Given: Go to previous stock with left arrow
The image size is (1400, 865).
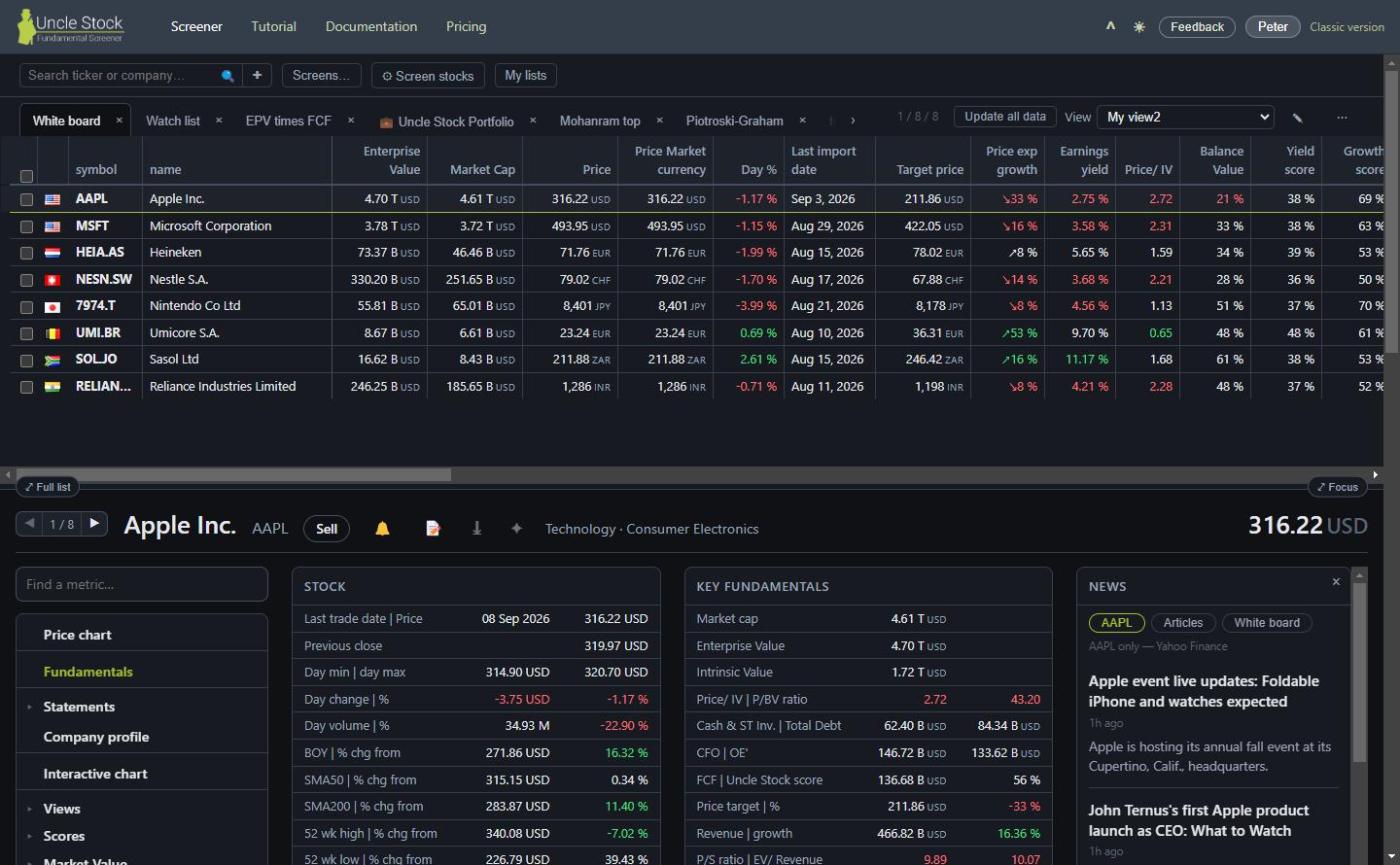Looking at the screenshot, I should point(29,523).
